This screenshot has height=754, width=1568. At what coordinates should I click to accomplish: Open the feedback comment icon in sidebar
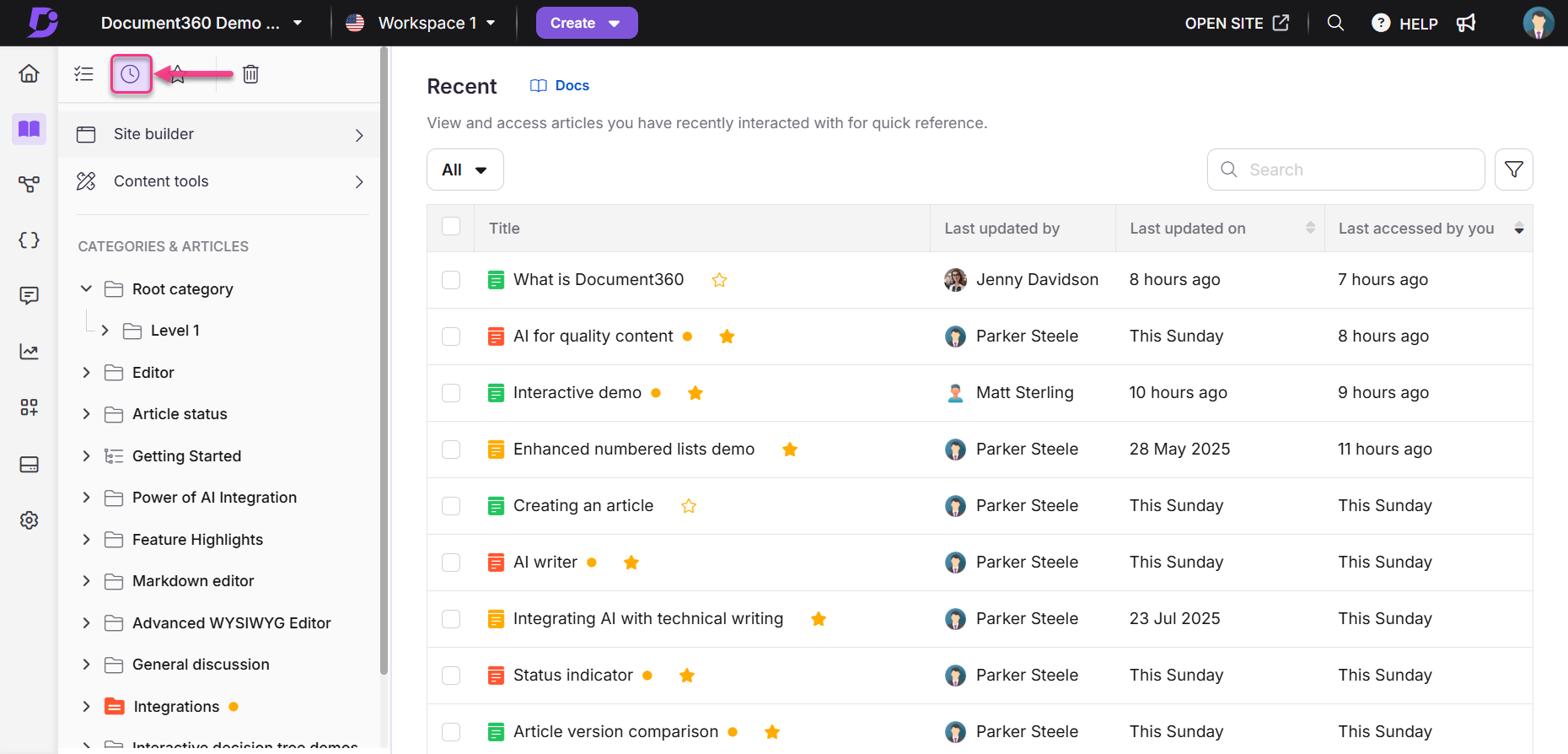pos(29,296)
